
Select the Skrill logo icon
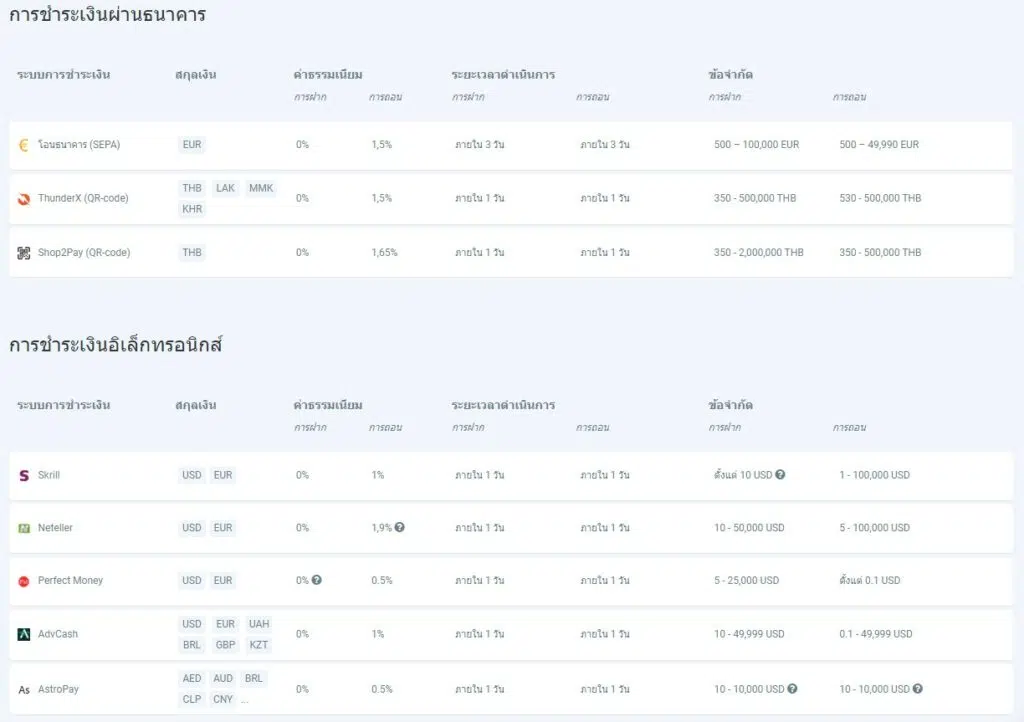[x=24, y=475]
